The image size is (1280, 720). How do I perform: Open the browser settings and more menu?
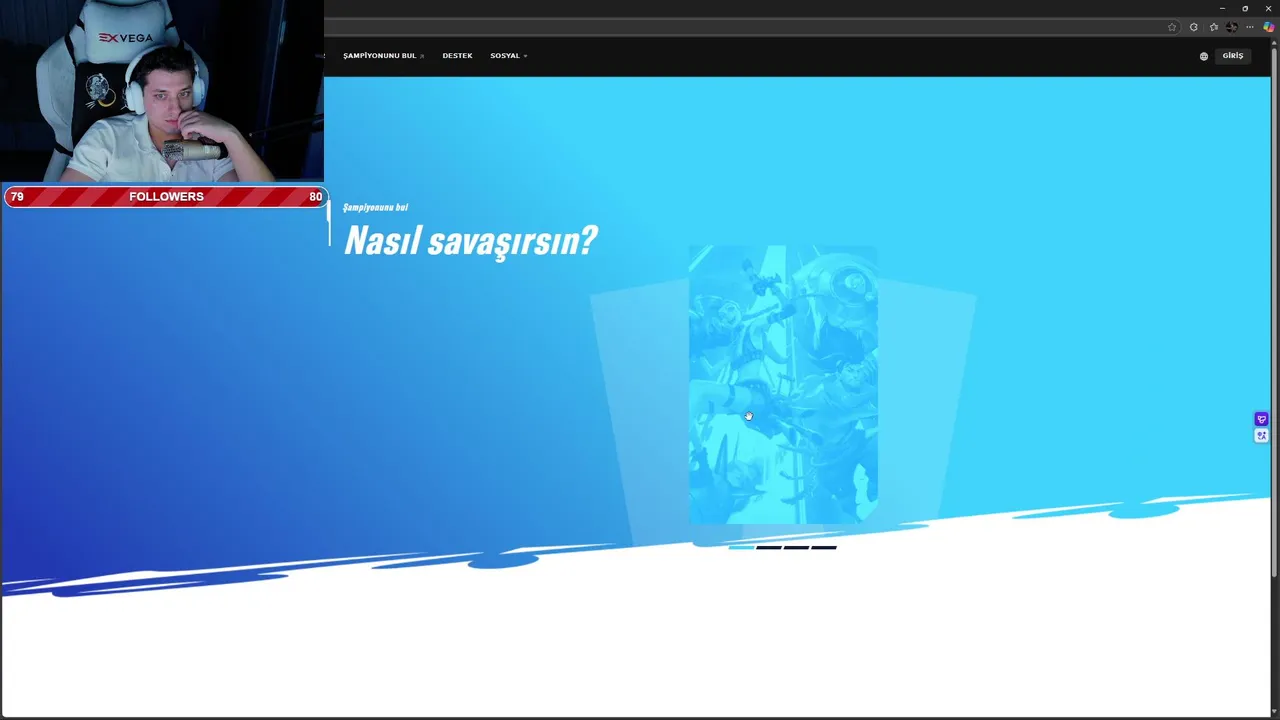coord(1250,27)
